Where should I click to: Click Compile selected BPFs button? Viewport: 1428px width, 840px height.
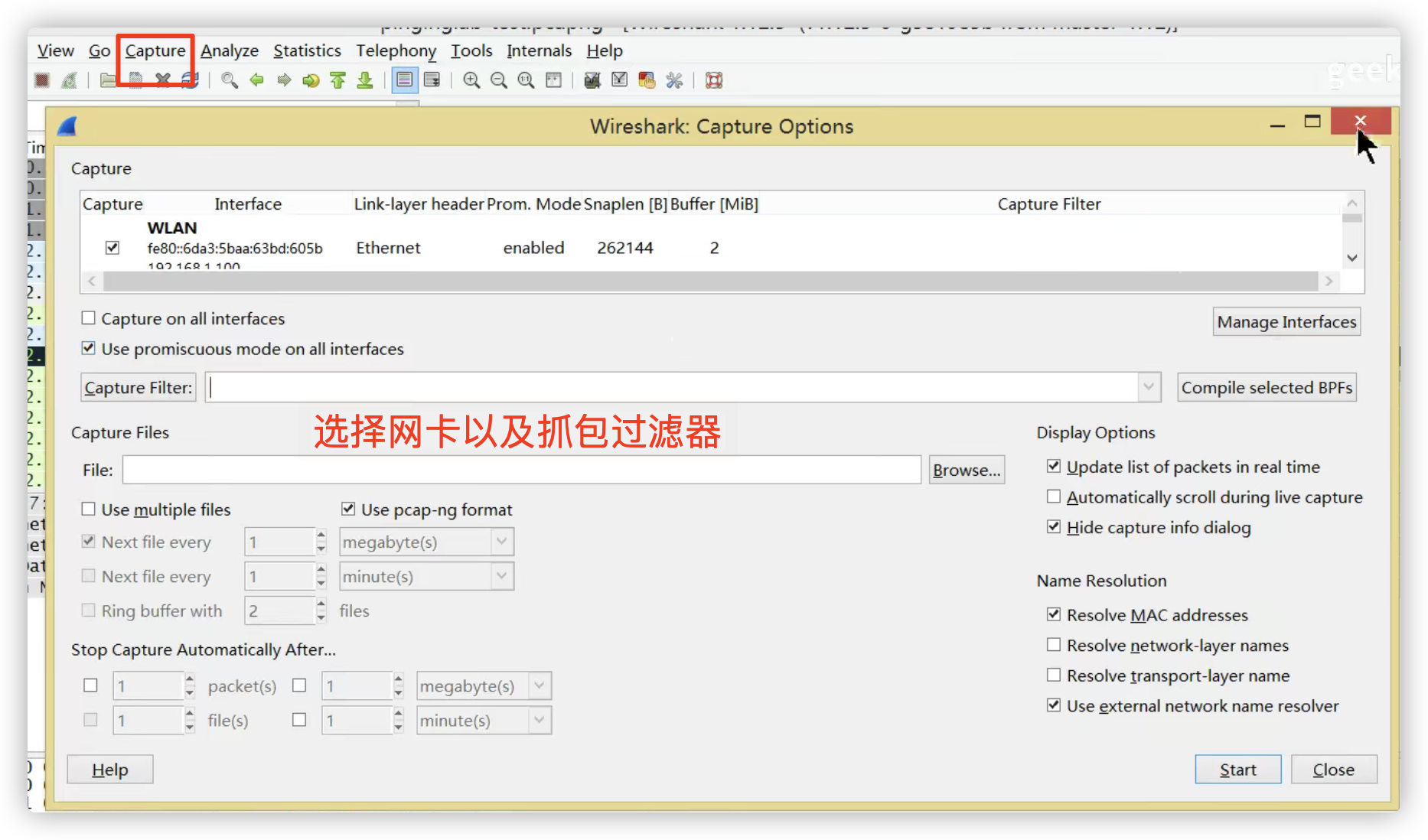pyautogui.click(x=1267, y=387)
